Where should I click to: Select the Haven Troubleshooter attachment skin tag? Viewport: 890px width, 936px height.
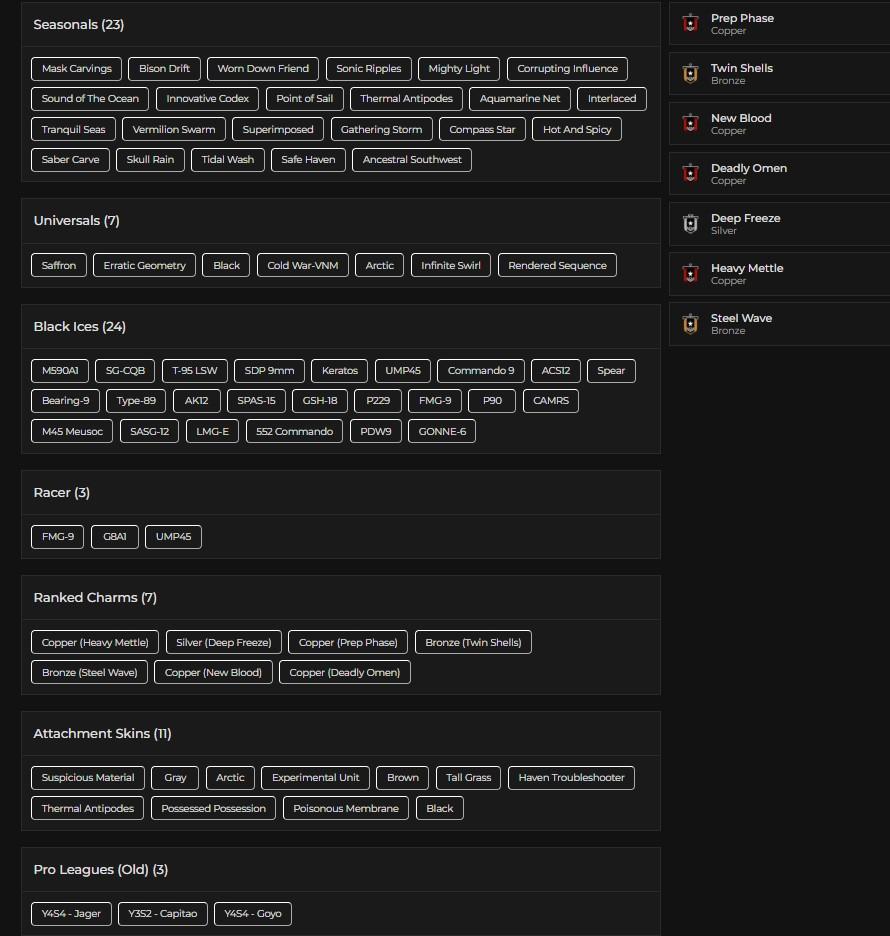point(571,778)
